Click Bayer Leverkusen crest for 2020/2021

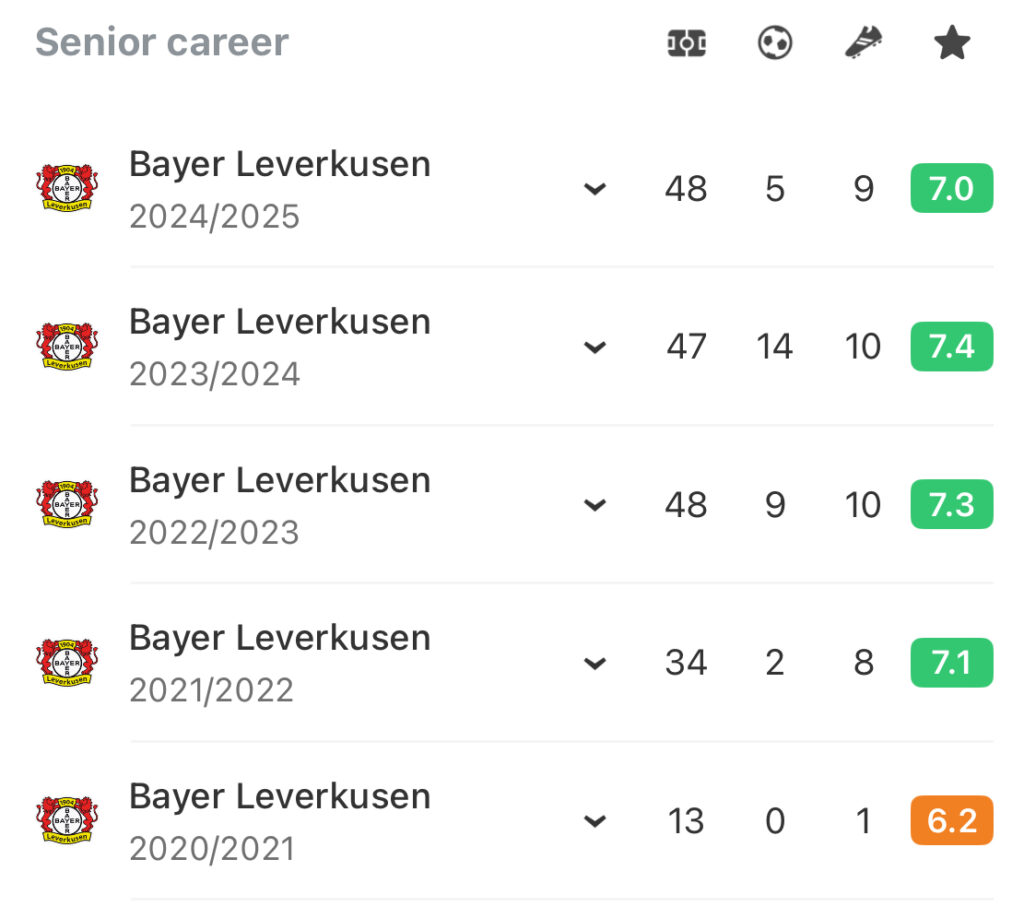67,820
